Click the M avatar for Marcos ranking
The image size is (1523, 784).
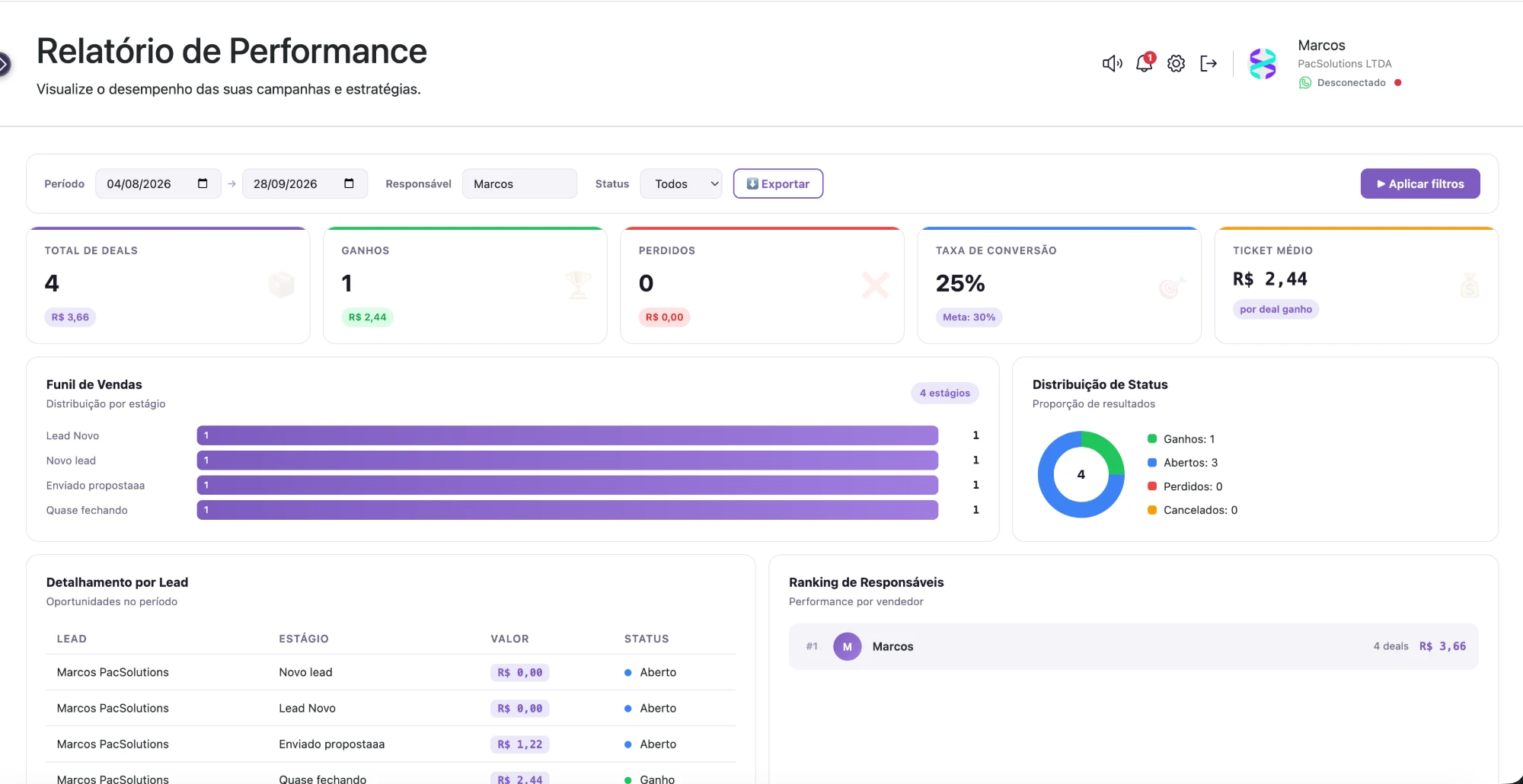847,646
